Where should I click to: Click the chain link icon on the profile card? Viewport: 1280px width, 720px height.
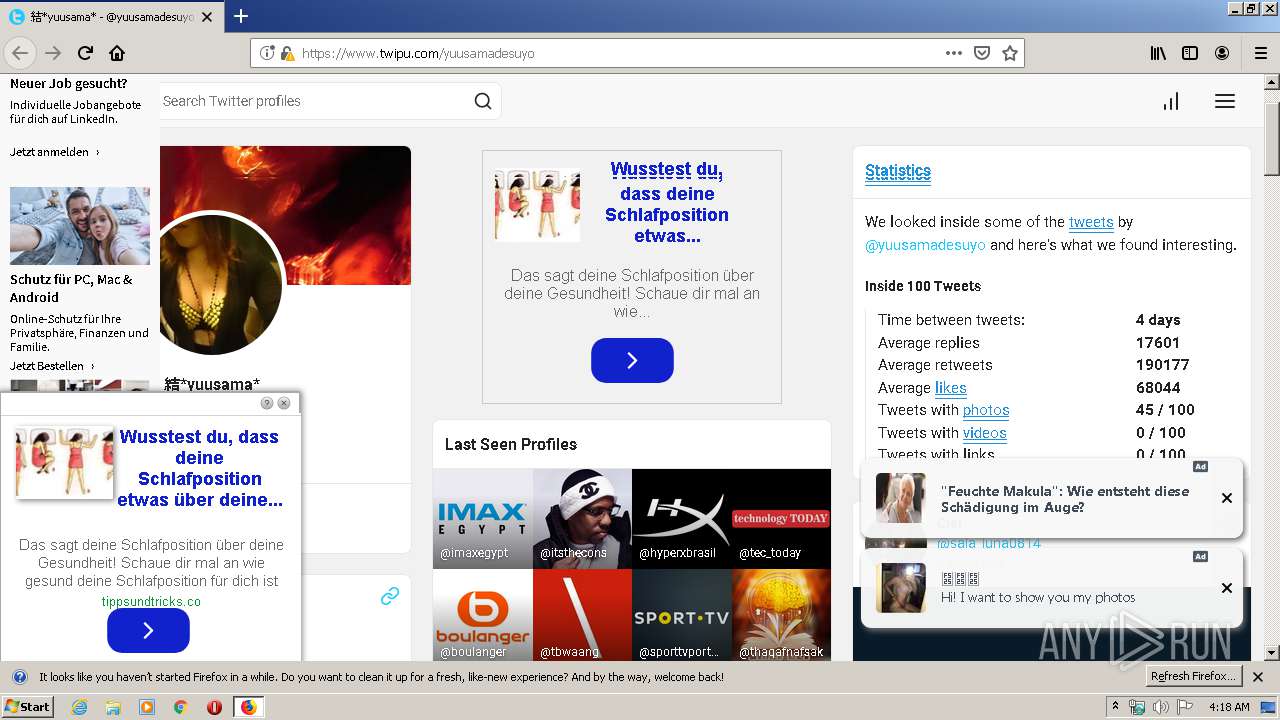click(x=390, y=596)
